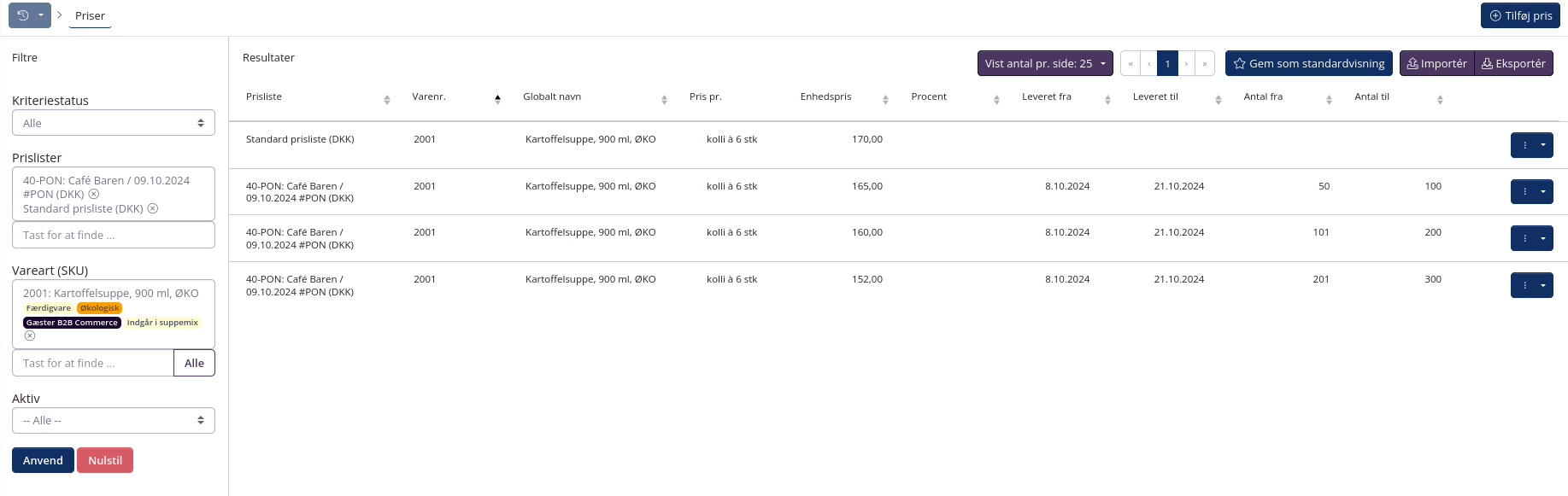Remove the Café Baren price list filter
This screenshot has height=496, width=1568.
[x=94, y=195]
